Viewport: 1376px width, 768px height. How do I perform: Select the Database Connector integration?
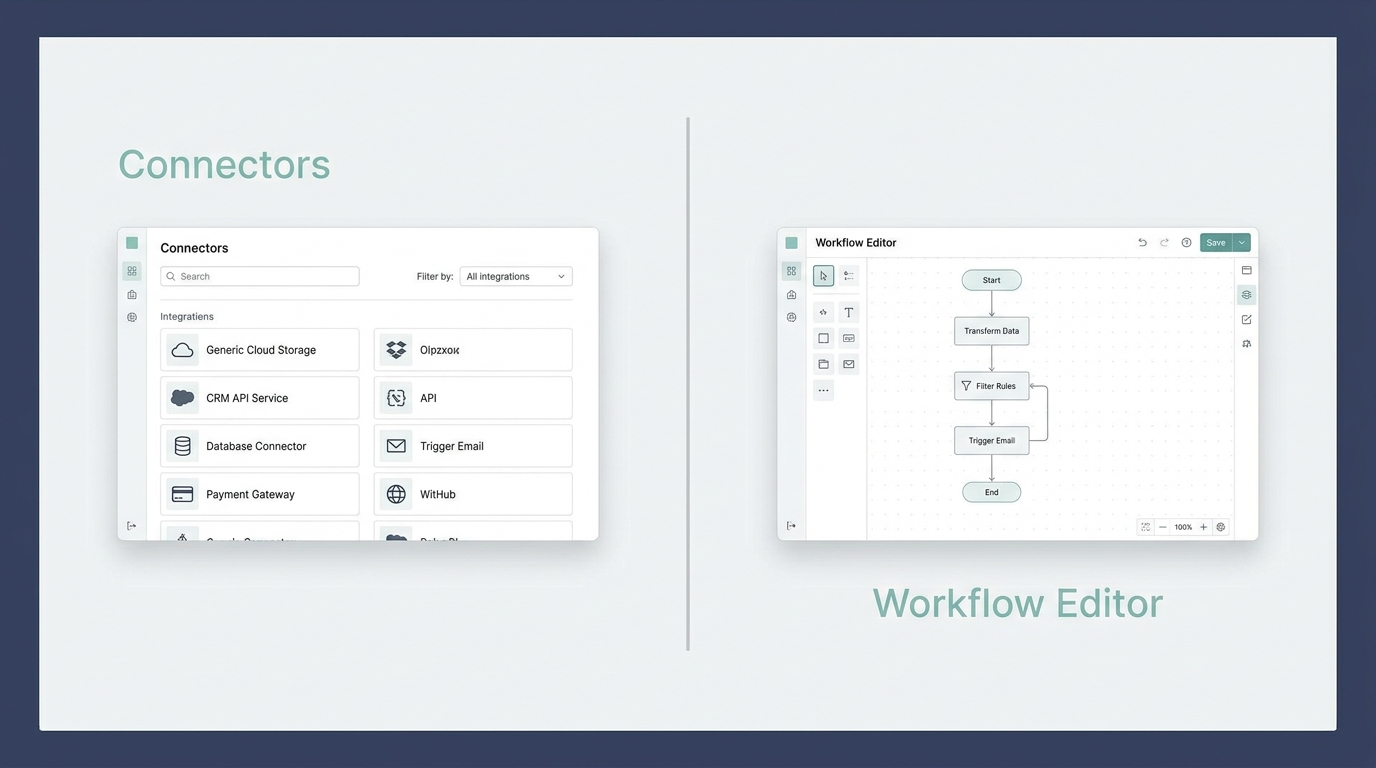click(x=260, y=446)
